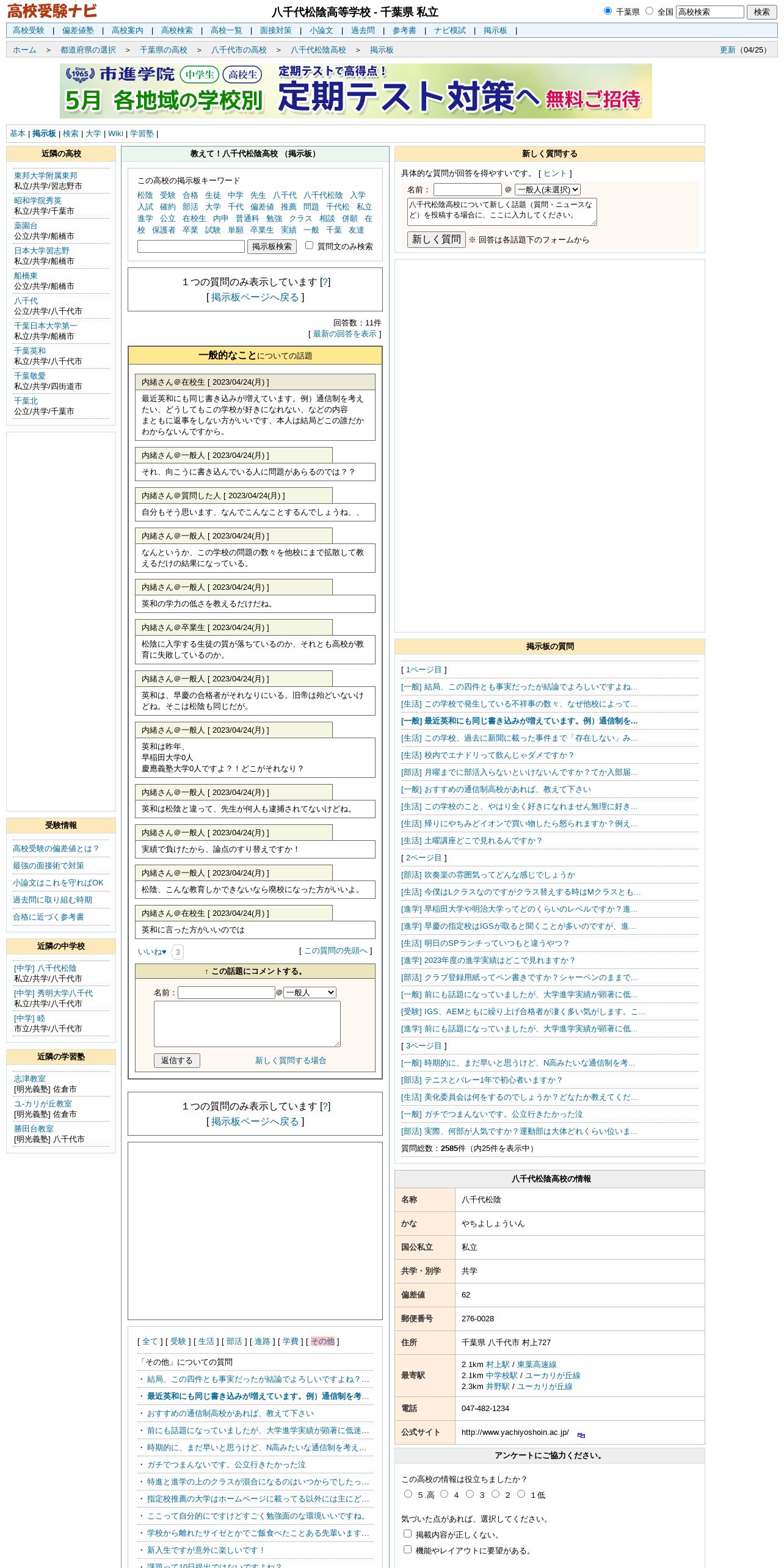Click the external link icon beside official site URL

pyautogui.click(x=581, y=1435)
